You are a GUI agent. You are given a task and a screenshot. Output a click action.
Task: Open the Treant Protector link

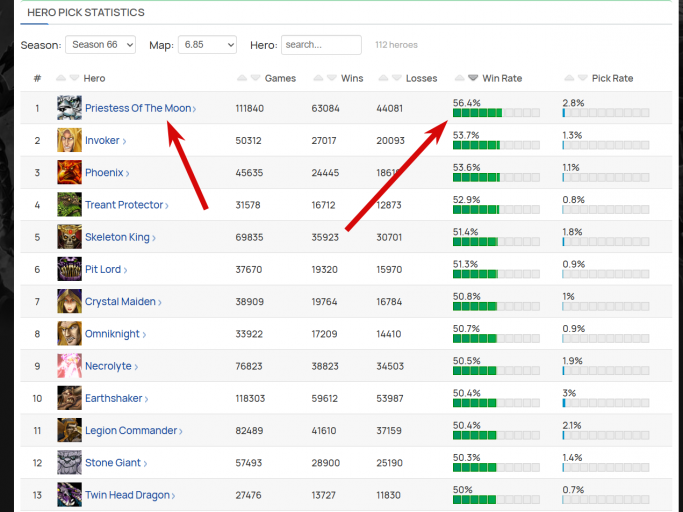(127, 205)
